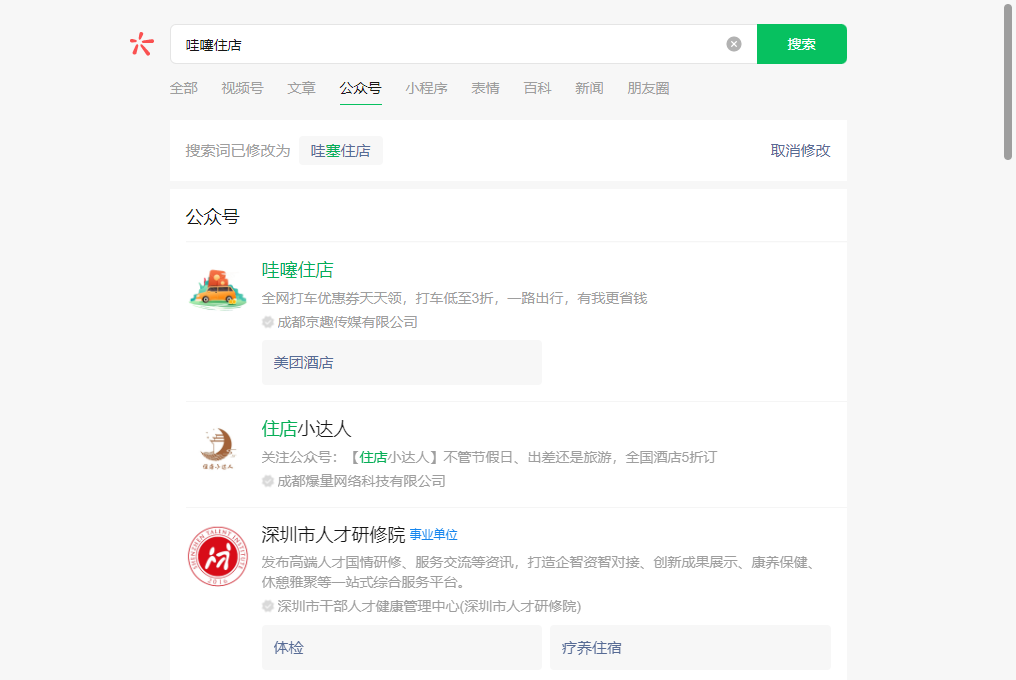
Task: Click the vertical scrollbar thumb
Action: (1008, 80)
